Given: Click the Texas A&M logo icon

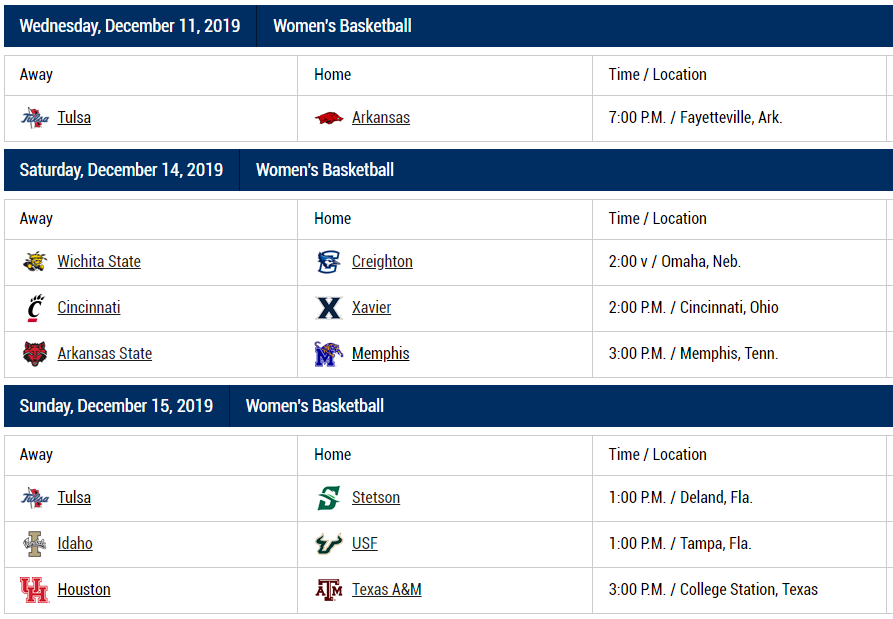Looking at the screenshot, I should (x=329, y=590).
